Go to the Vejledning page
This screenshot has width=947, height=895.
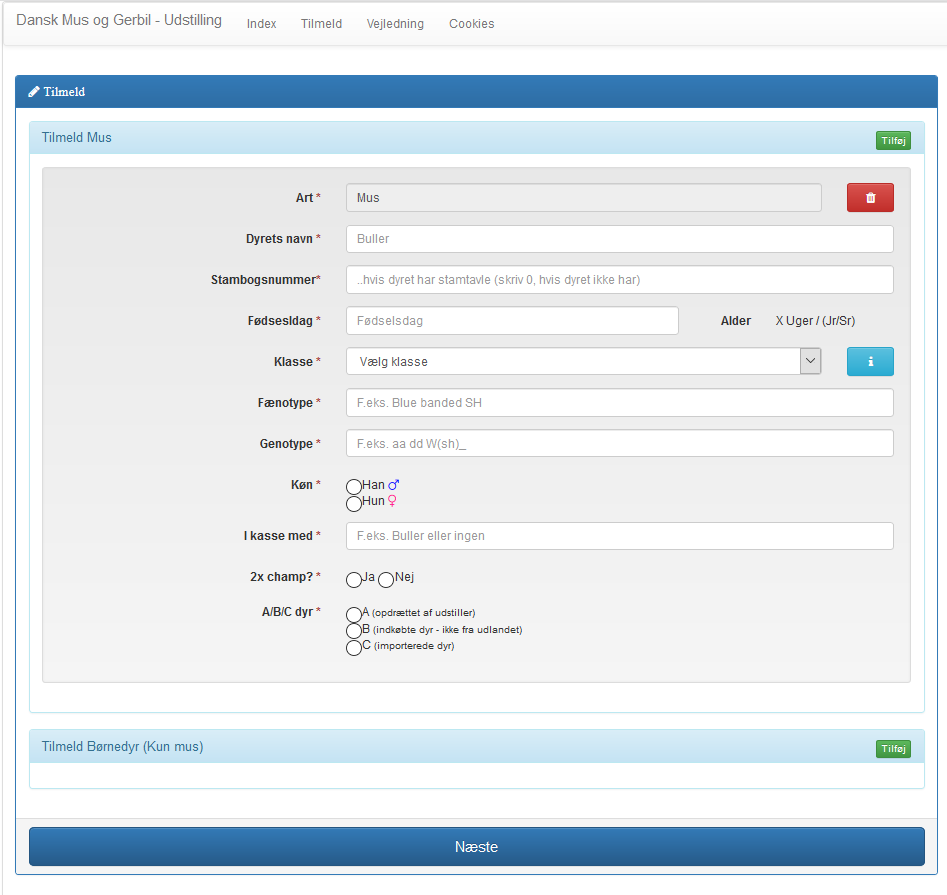395,24
